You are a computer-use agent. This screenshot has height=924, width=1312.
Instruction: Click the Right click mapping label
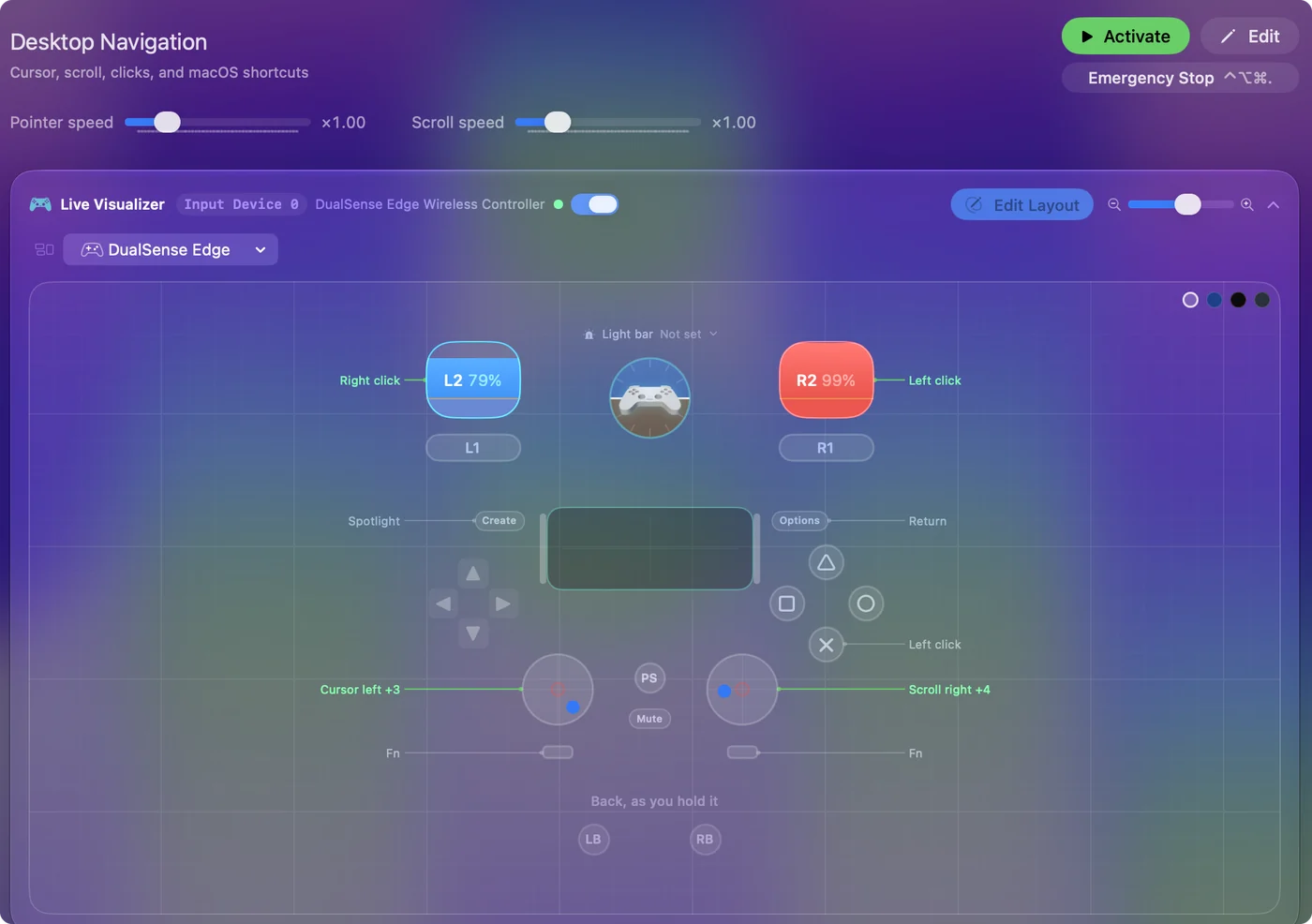point(369,380)
